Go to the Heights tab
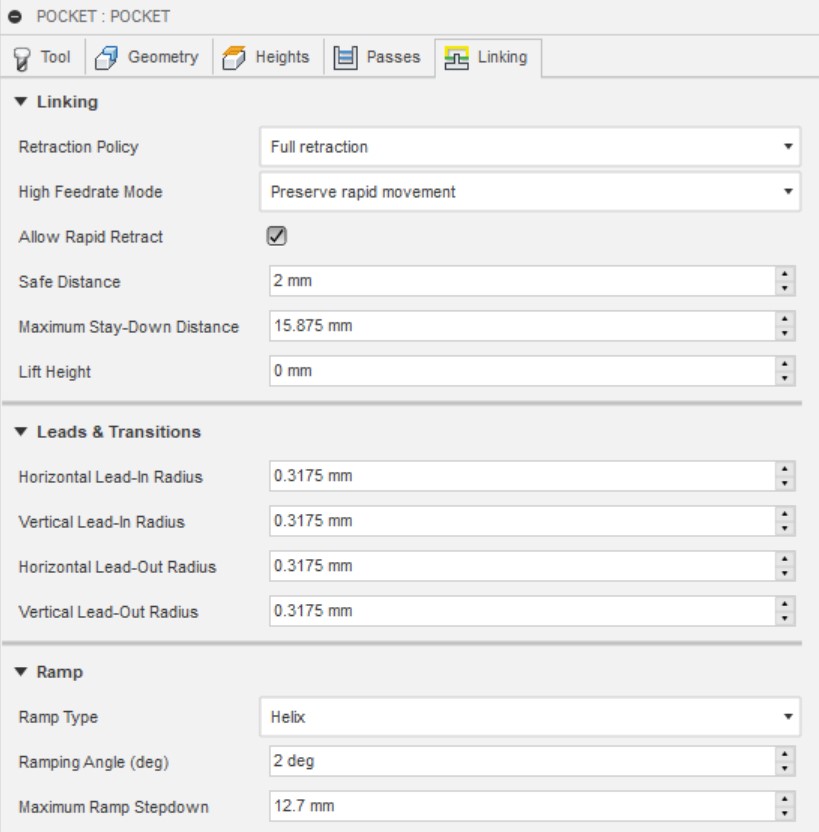The height and width of the screenshot is (832, 819). pyautogui.click(x=268, y=57)
